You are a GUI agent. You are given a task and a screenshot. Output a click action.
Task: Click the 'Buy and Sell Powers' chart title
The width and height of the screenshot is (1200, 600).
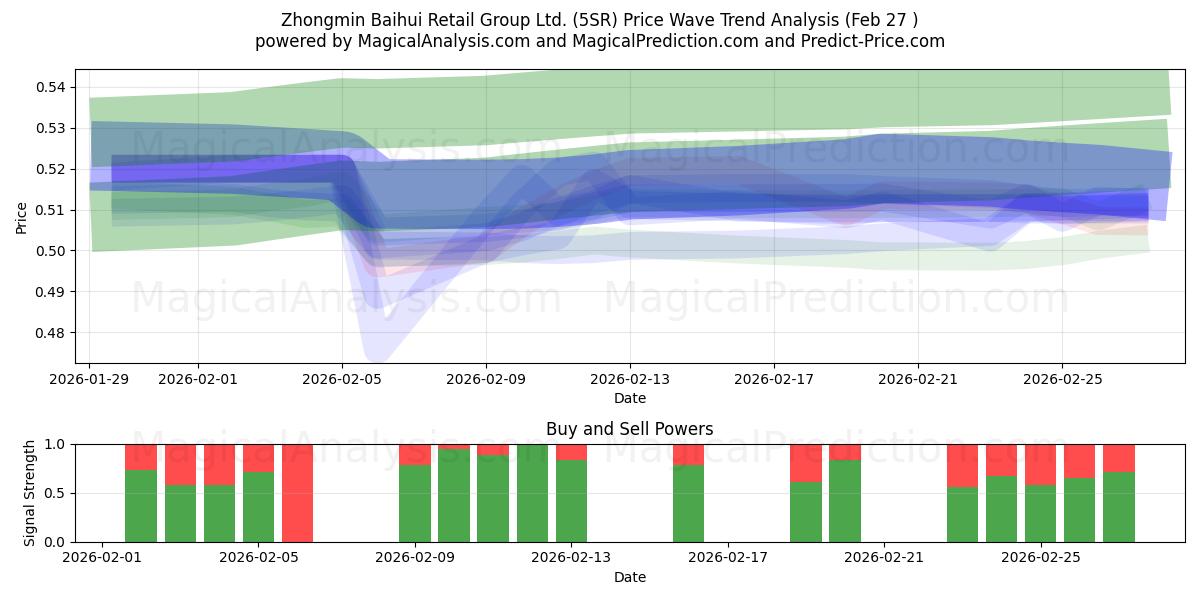(x=630, y=429)
